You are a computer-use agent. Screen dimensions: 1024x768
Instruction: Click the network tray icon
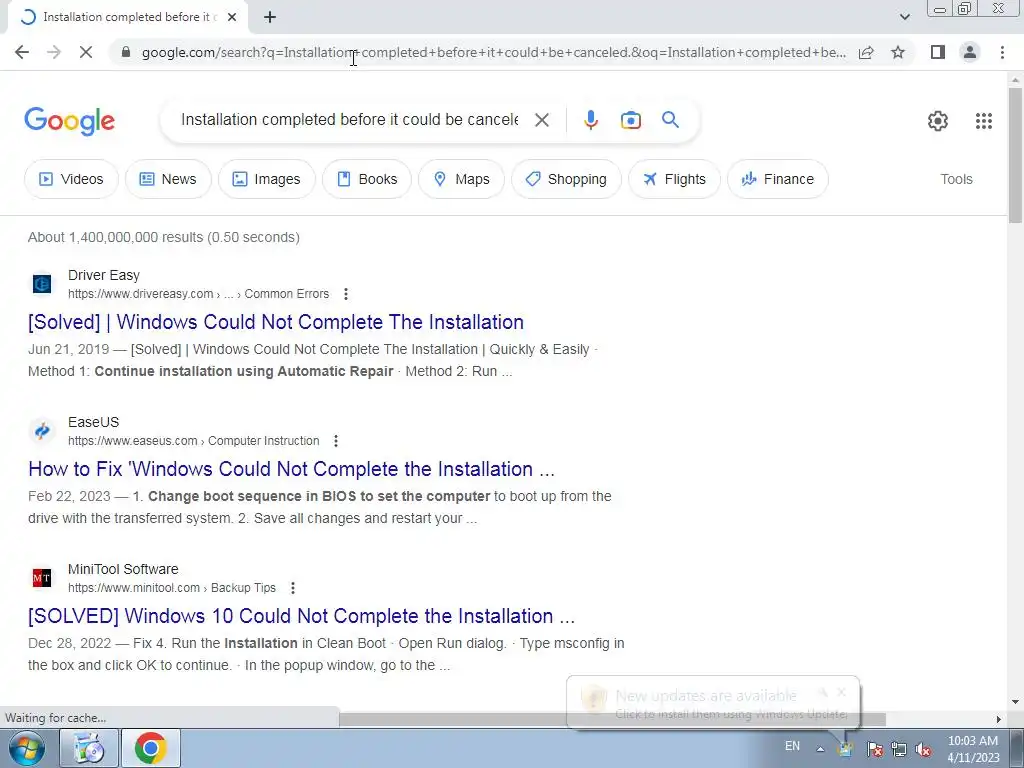899,749
